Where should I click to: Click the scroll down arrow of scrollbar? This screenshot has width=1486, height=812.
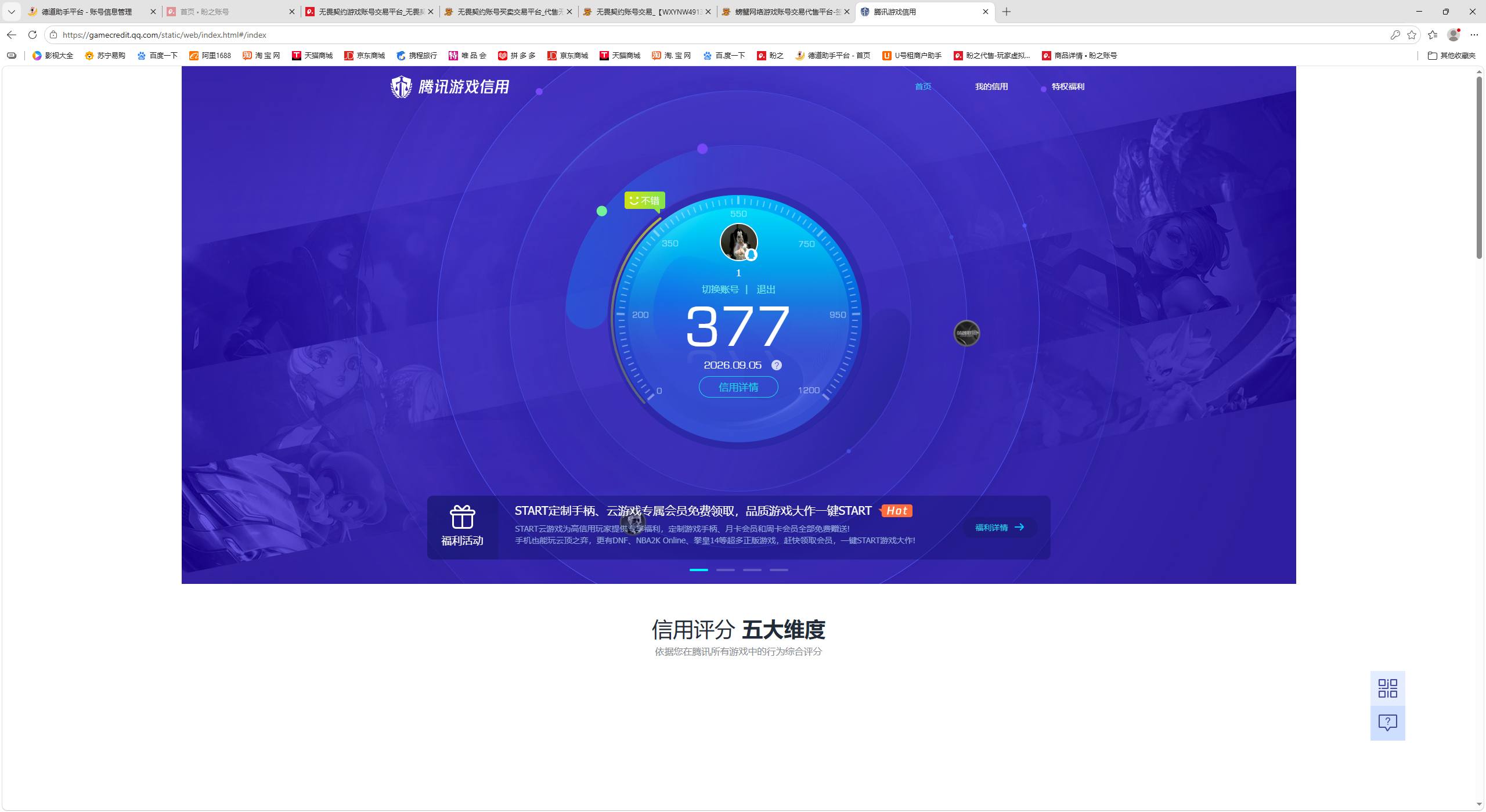1480,804
